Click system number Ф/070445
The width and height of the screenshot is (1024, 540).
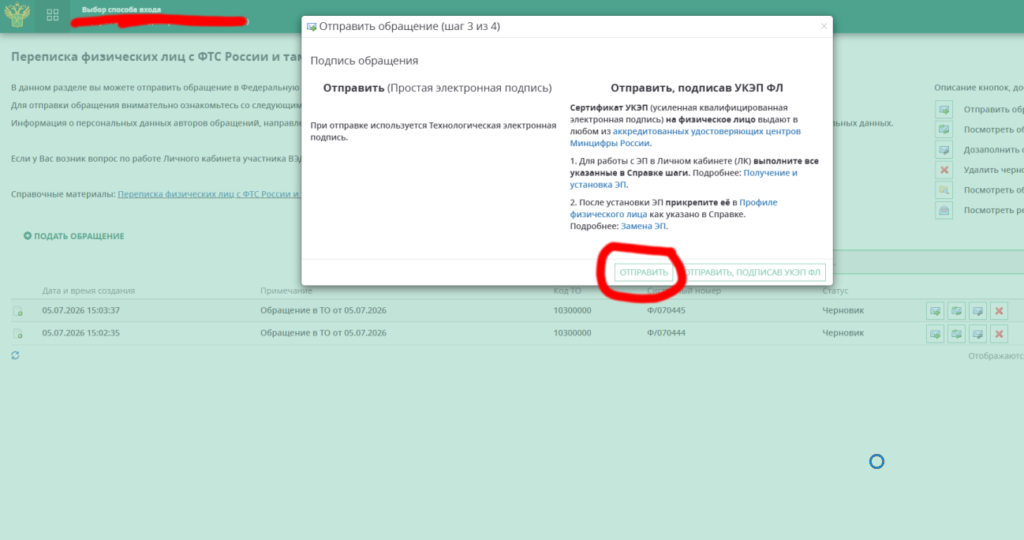click(666, 310)
